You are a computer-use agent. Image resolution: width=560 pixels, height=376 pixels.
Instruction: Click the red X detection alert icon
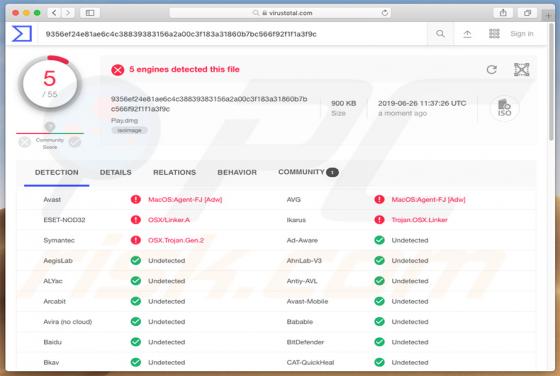(x=118, y=70)
